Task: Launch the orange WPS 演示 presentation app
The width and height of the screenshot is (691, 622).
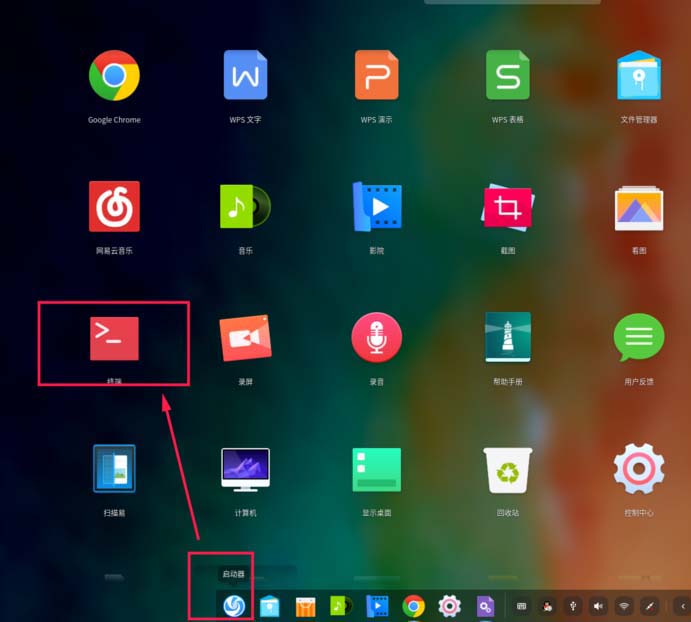Action: (377, 74)
